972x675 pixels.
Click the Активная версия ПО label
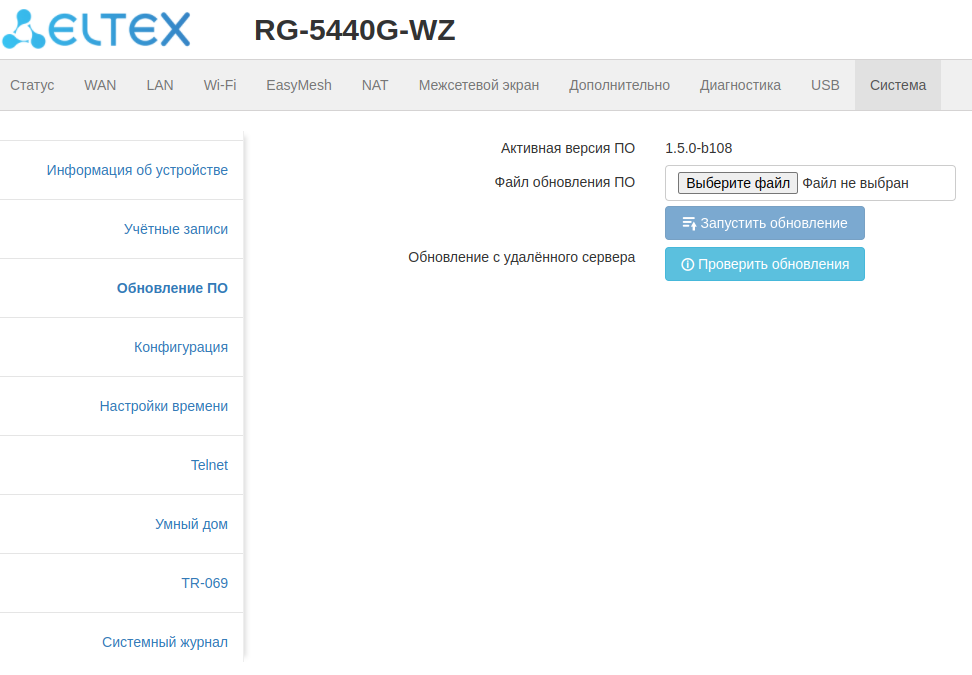click(568, 148)
